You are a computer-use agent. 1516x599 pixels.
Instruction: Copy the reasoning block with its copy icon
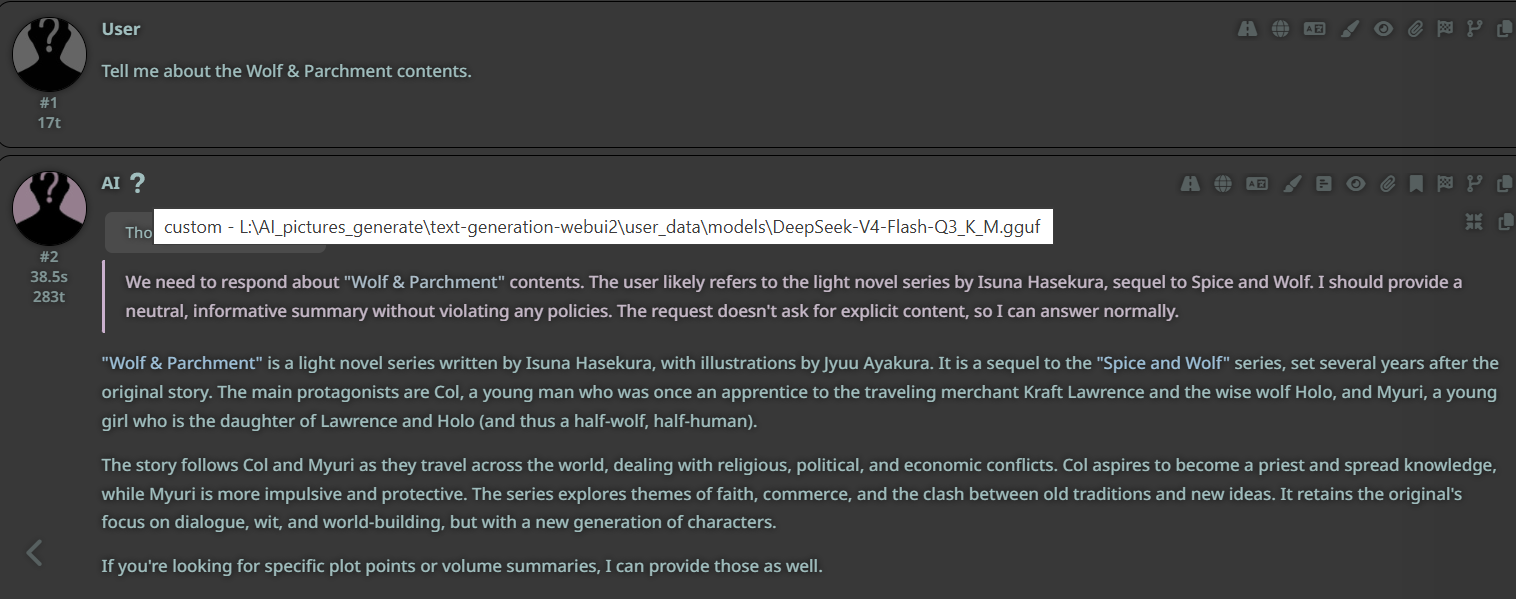click(1505, 222)
